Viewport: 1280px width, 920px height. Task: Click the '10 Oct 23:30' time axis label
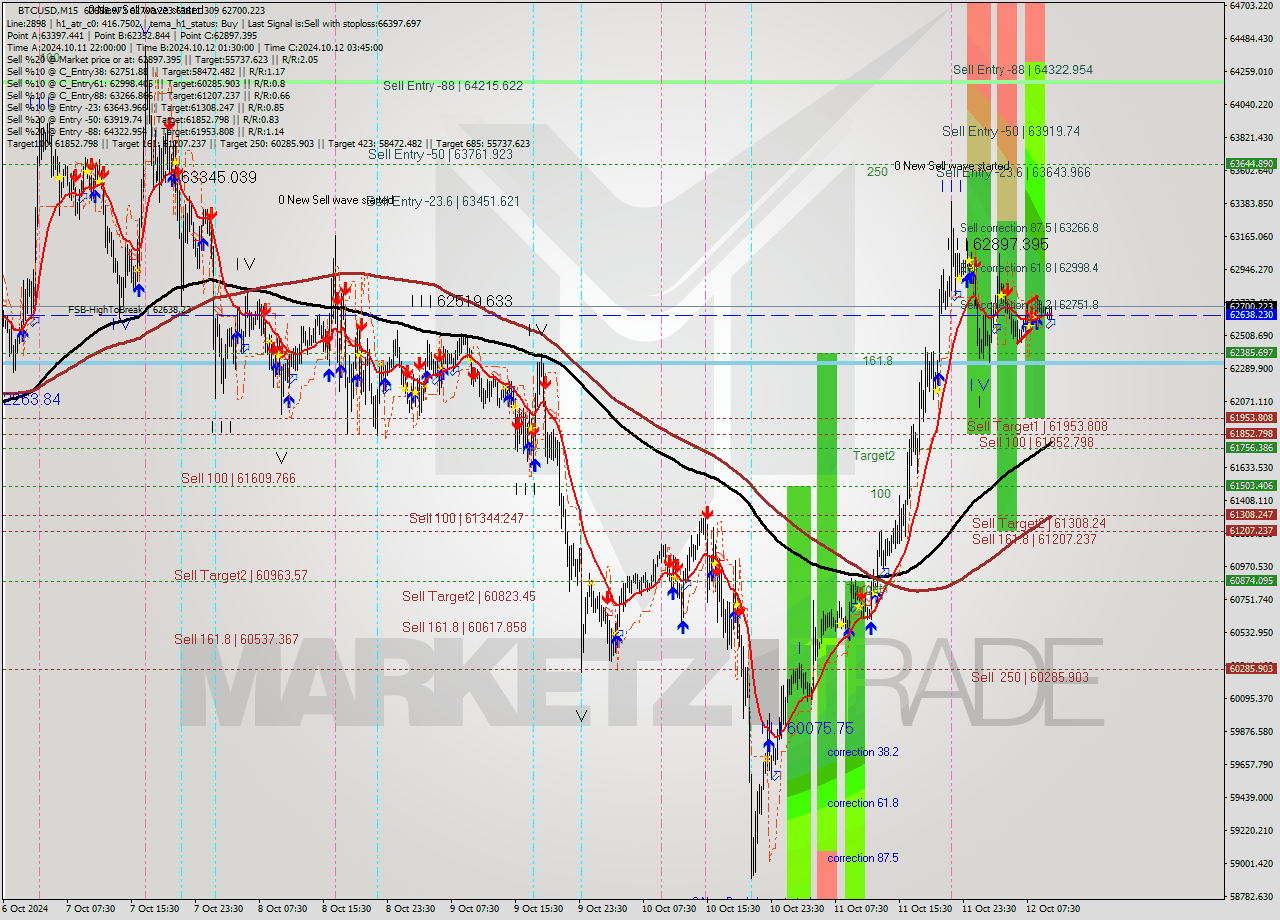click(x=798, y=909)
